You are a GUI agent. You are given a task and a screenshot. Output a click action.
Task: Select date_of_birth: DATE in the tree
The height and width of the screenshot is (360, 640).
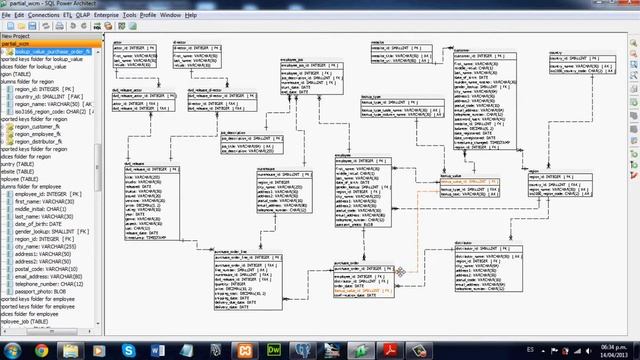coord(38,224)
